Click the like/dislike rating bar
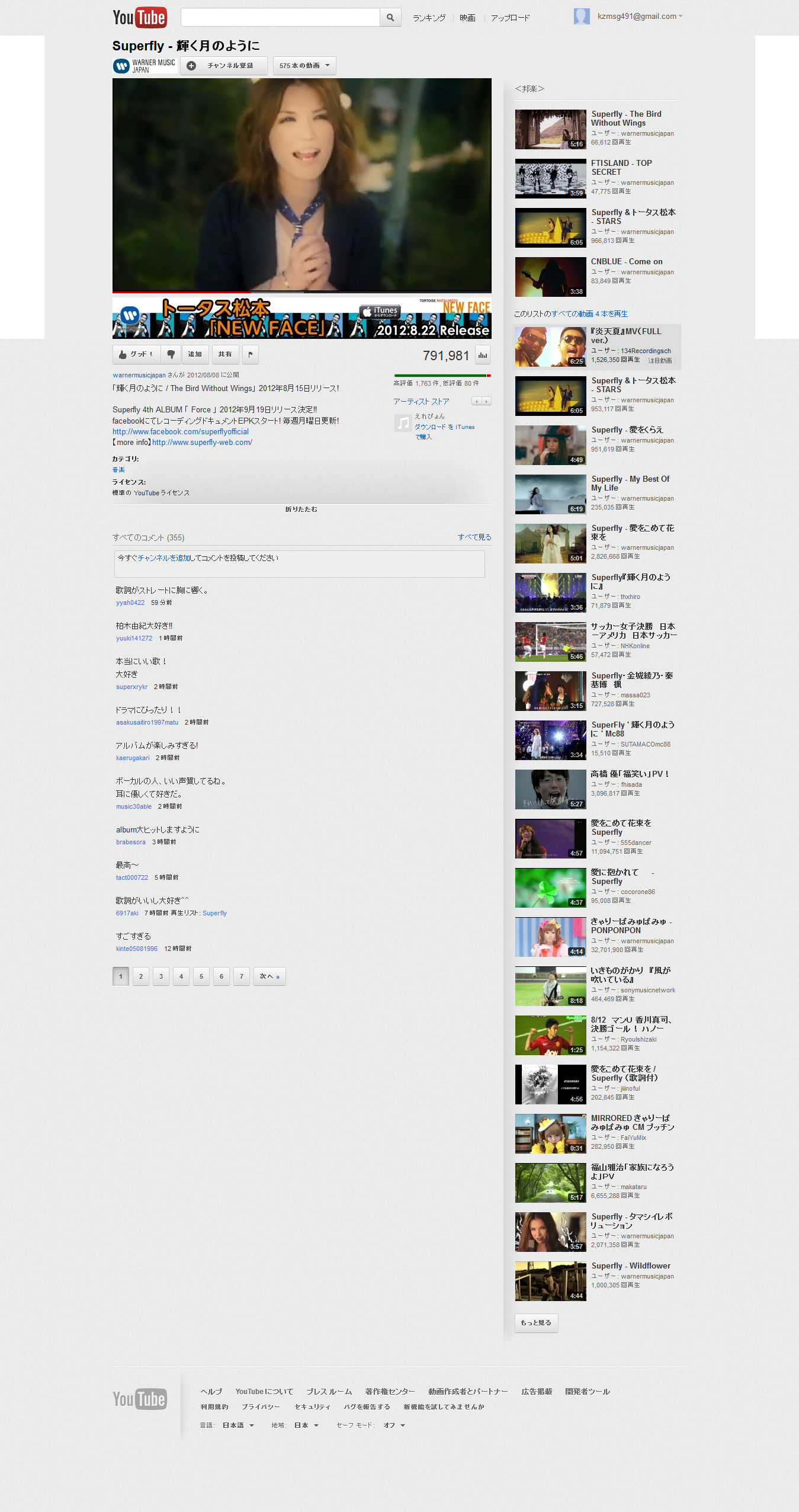This screenshot has height=1512, width=799. (x=442, y=376)
